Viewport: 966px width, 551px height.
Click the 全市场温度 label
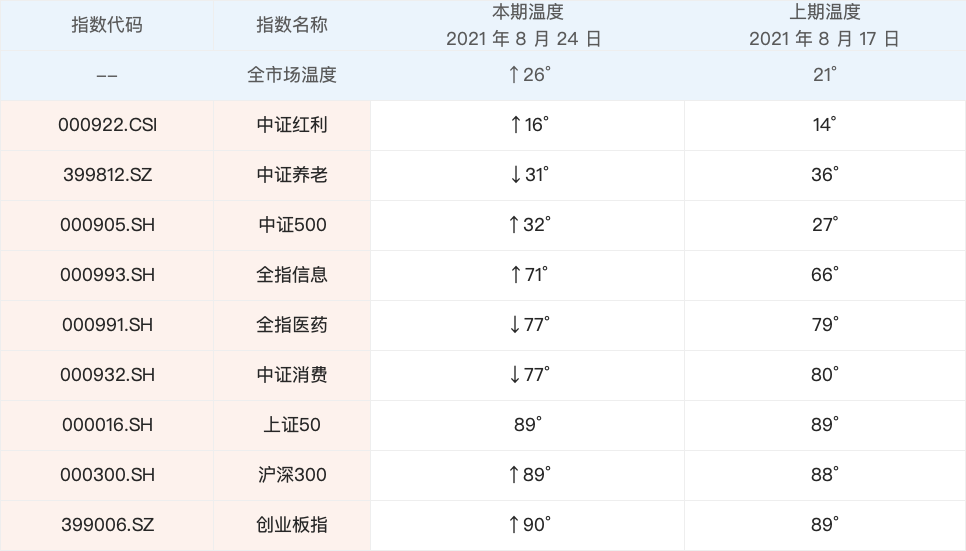(x=292, y=75)
